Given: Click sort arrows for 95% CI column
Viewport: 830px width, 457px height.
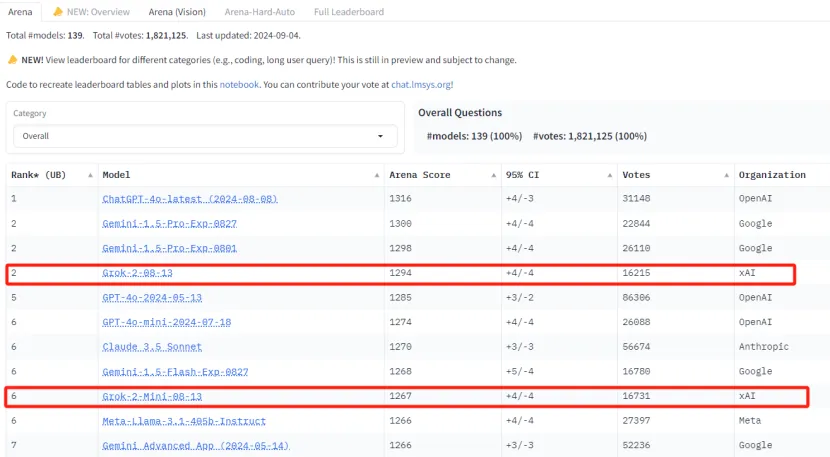Looking at the screenshot, I should tap(610, 175).
